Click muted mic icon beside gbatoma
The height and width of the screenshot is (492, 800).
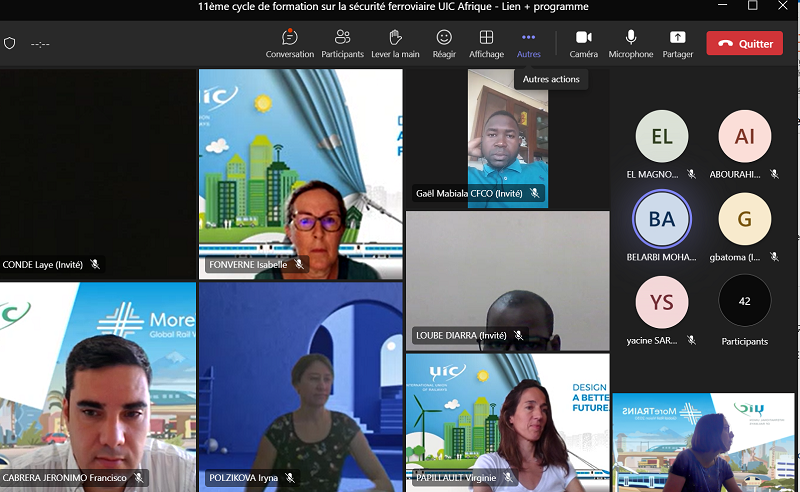click(774, 257)
